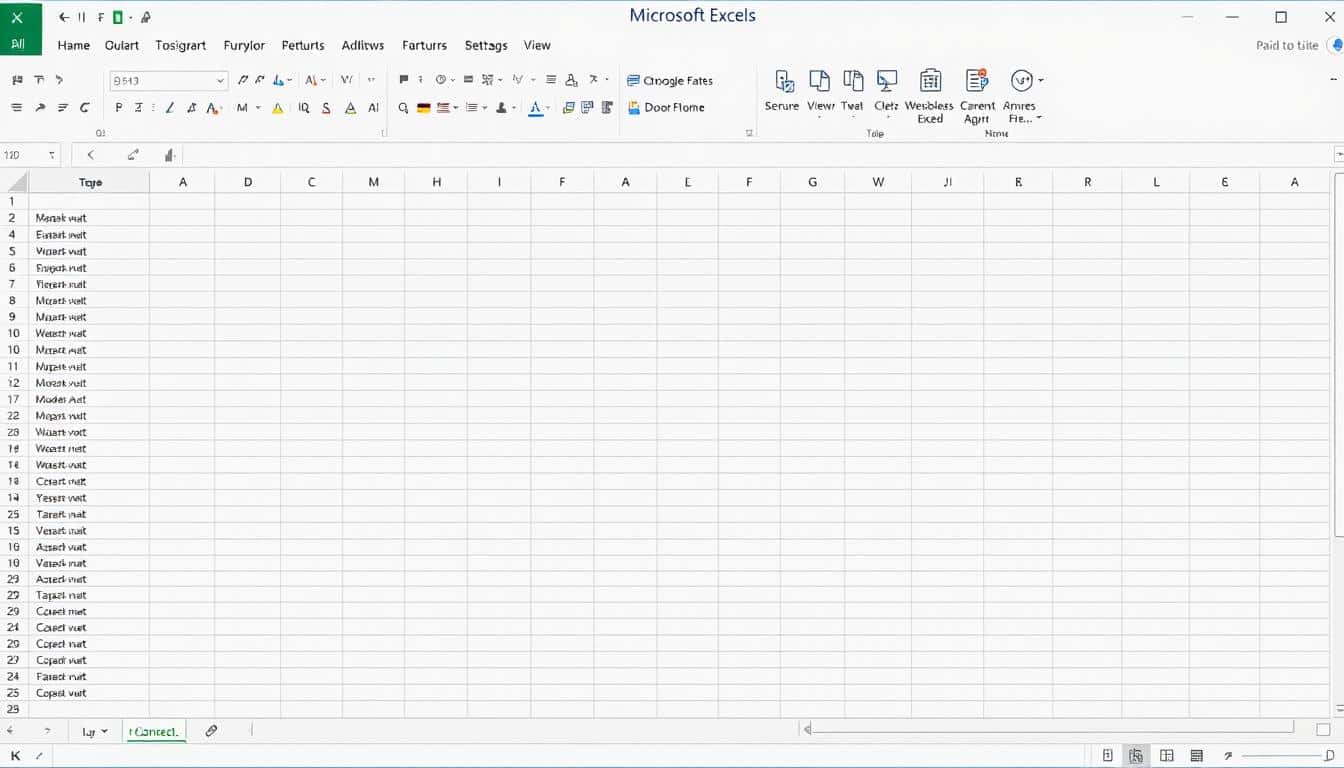1344x768 pixels.
Task: Open the Settags tab
Action: tap(486, 45)
